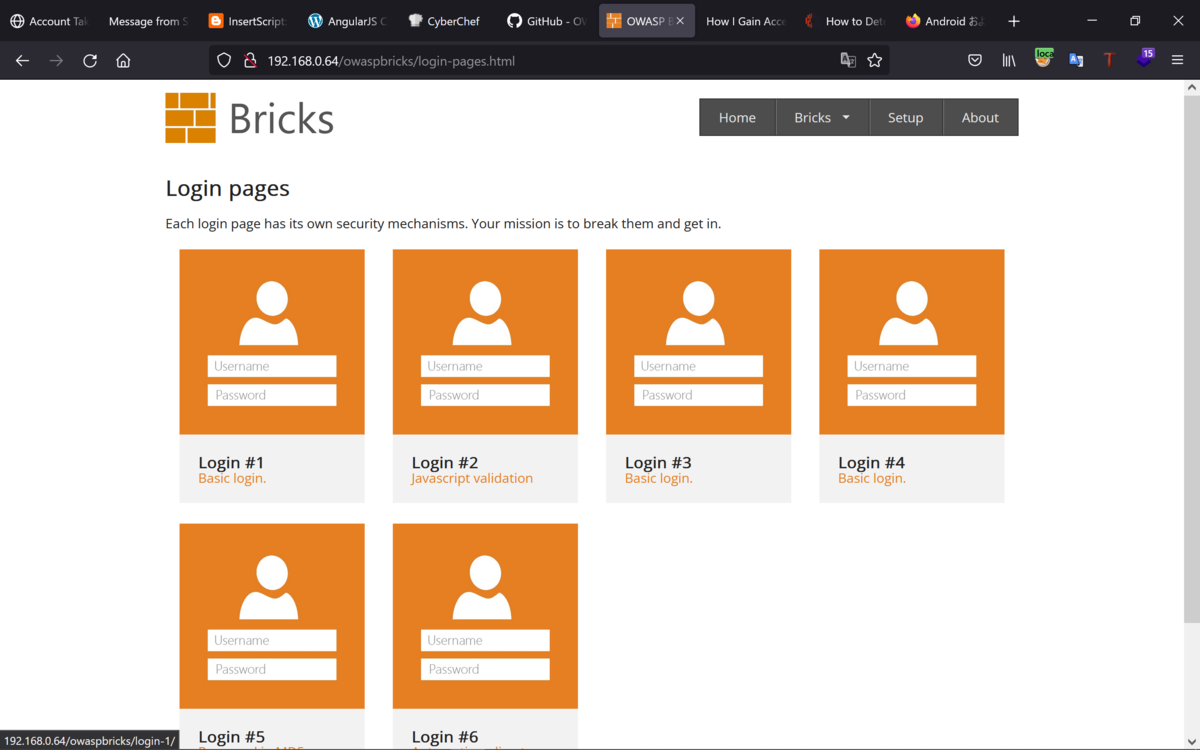Open the Login #5 title link
The height and width of the screenshot is (750, 1200).
pyautogui.click(x=231, y=737)
